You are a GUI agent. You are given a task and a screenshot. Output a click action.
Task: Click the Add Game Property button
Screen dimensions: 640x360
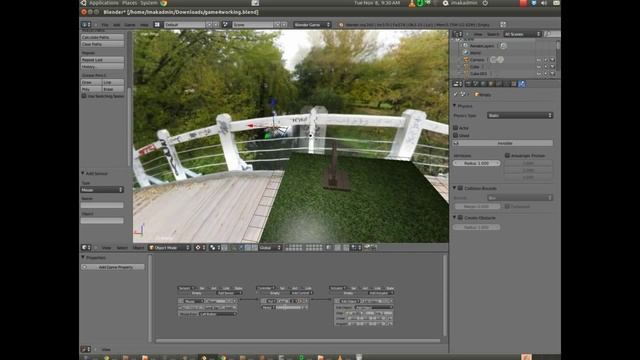(113, 267)
